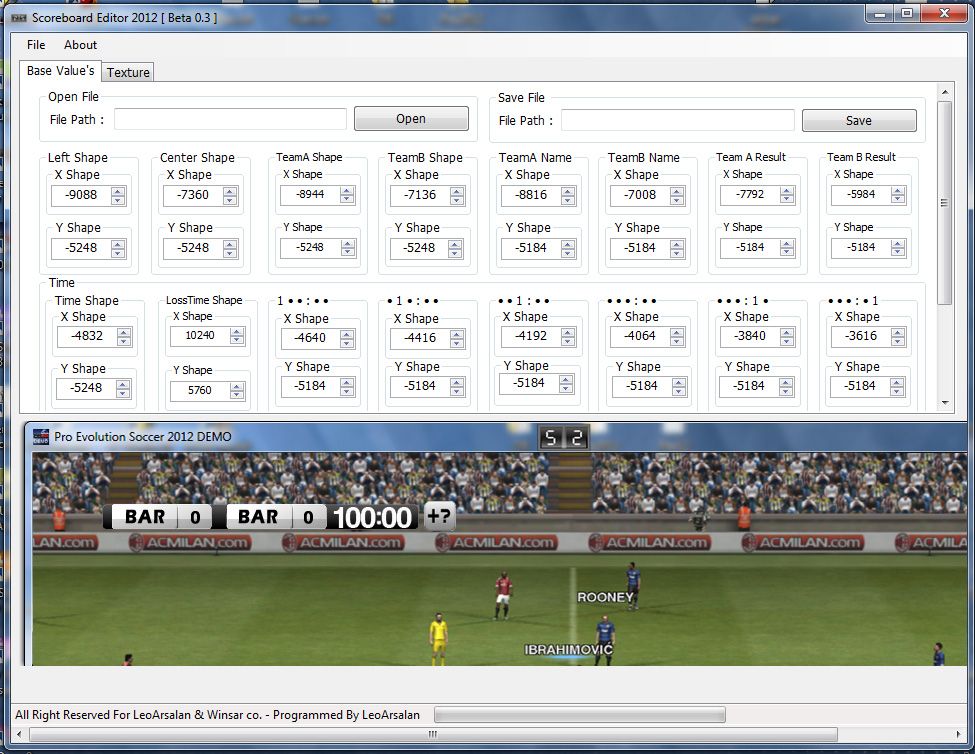Increase TeamA Shape X value spinner
975x754 pixels.
[x=346, y=191]
